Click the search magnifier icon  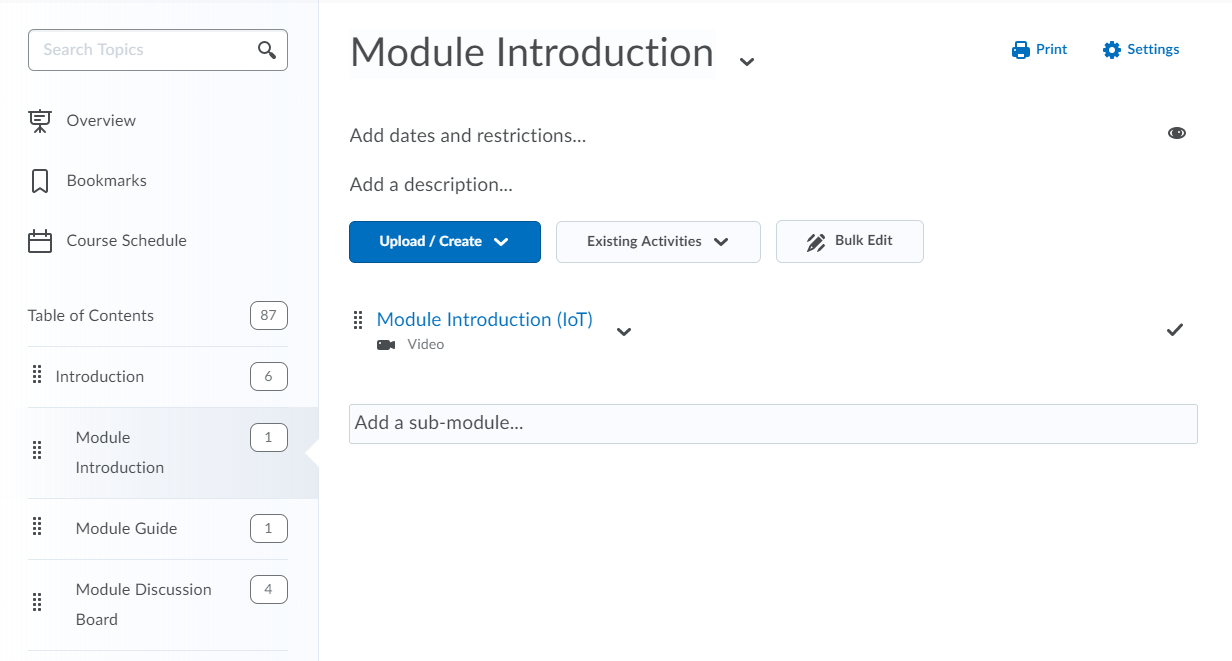pos(267,50)
